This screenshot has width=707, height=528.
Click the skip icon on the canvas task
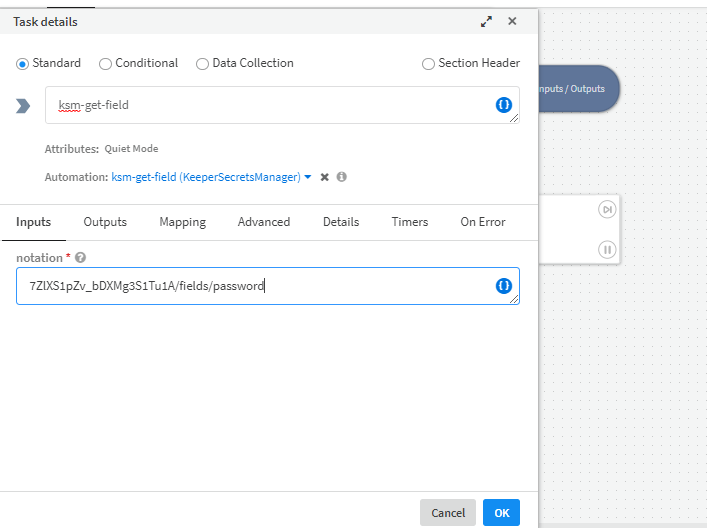[x=607, y=209]
